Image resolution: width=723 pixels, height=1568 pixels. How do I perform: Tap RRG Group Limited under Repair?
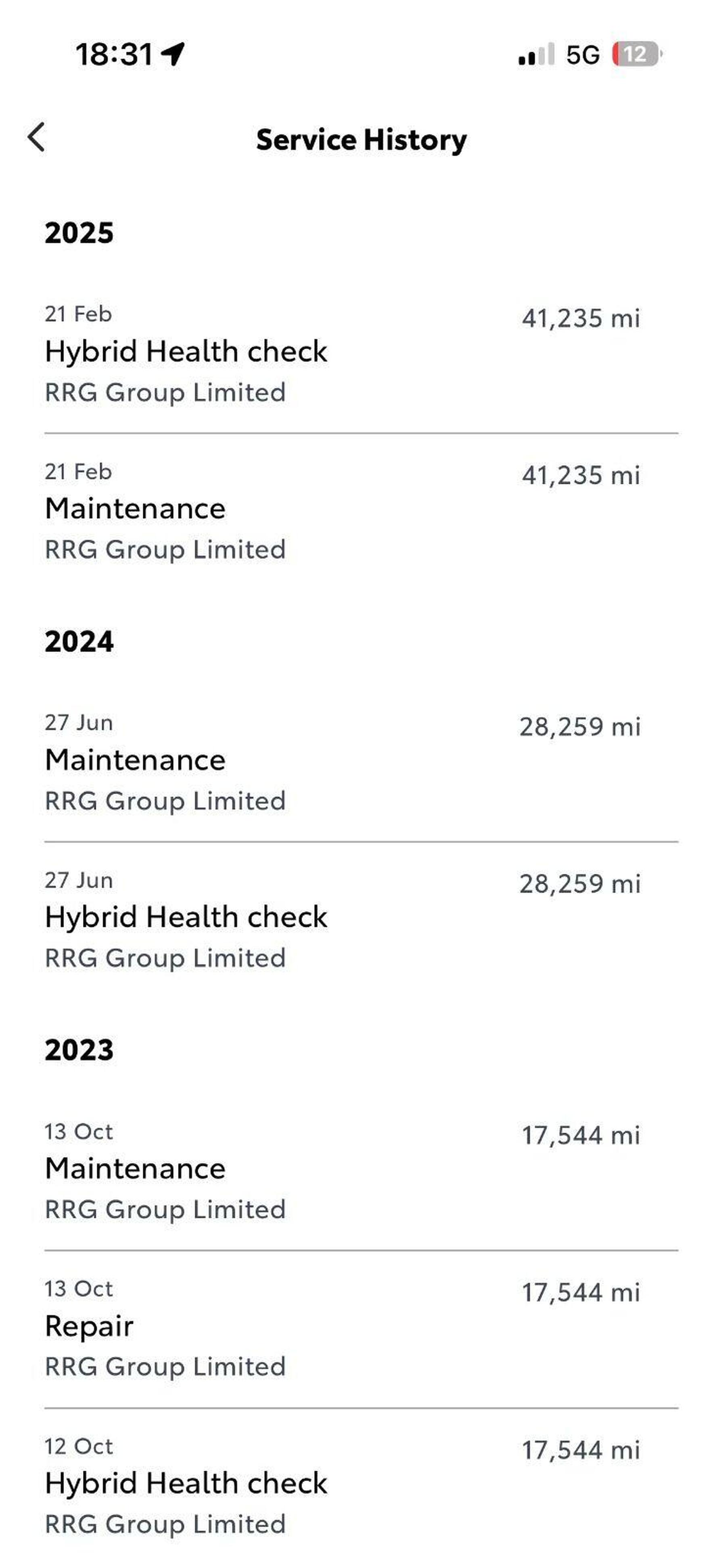165,1367
